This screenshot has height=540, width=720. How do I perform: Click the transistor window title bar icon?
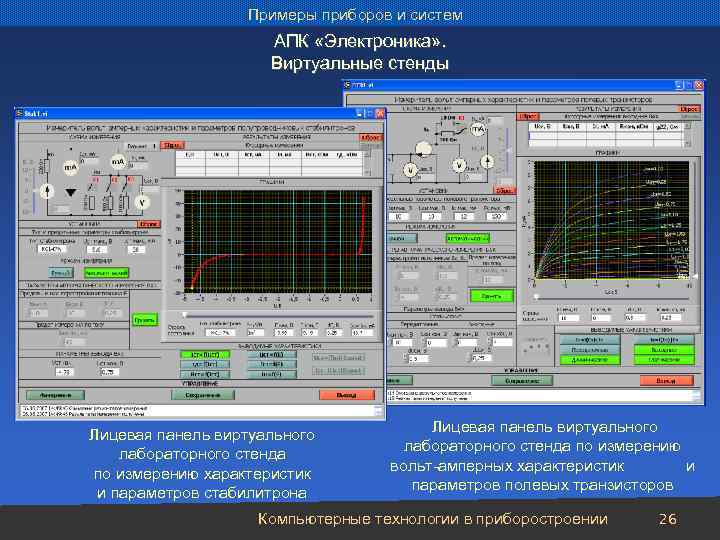tap(348, 85)
